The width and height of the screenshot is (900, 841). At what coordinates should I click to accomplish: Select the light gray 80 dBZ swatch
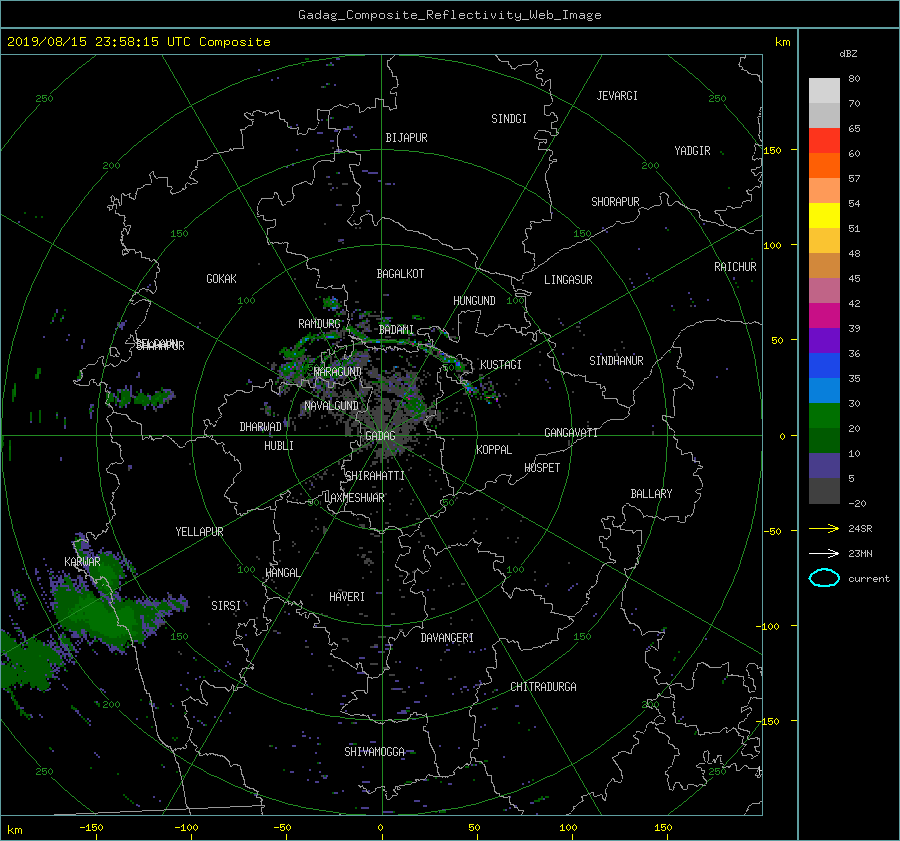[x=824, y=90]
